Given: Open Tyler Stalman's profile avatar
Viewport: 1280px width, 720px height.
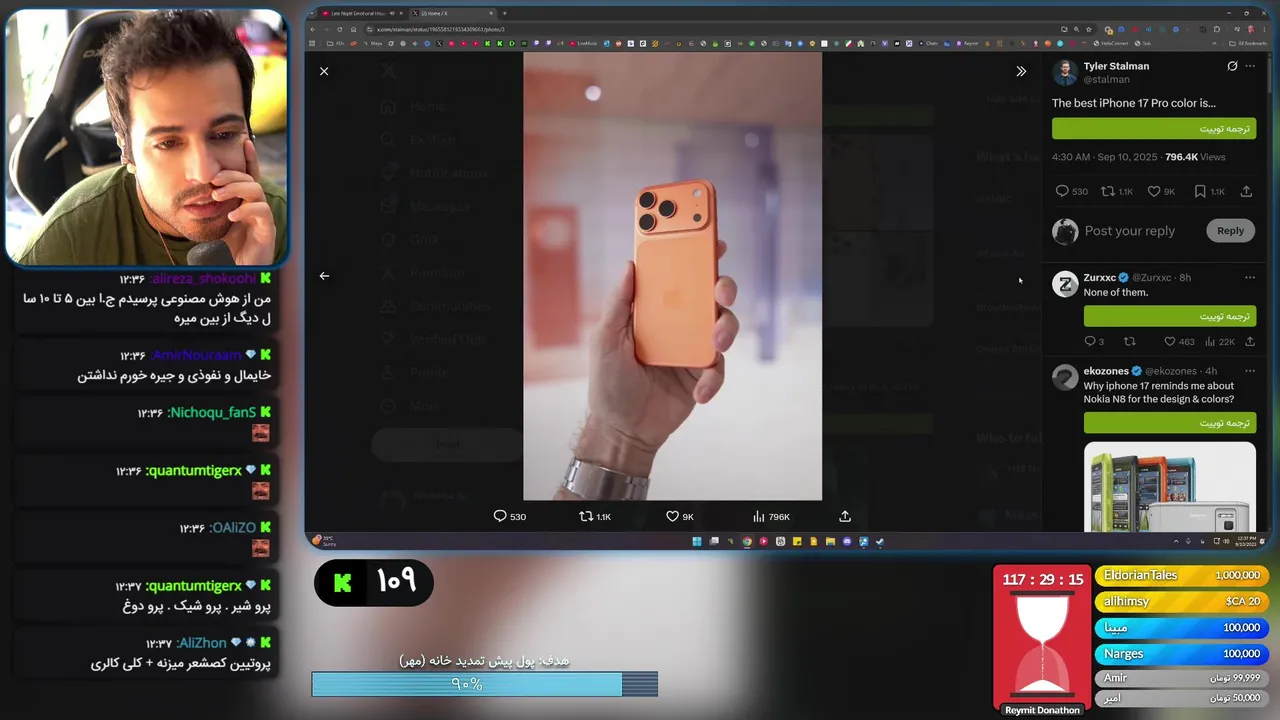Looking at the screenshot, I should pyautogui.click(x=1065, y=72).
